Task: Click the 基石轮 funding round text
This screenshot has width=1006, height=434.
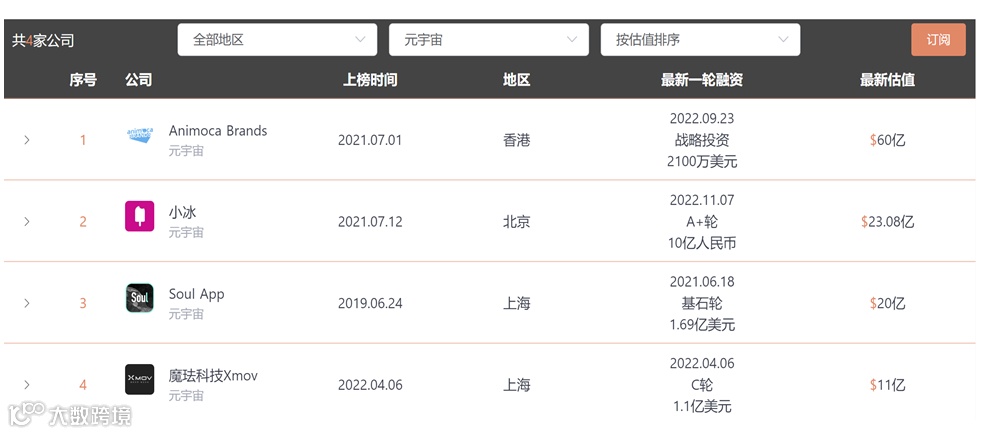Action: [x=702, y=303]
